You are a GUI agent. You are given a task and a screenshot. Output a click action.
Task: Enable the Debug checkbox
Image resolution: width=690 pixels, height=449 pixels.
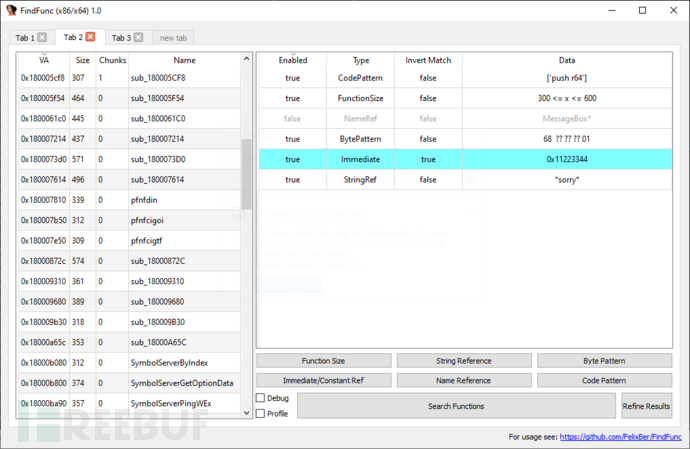pyautogui.click(x=261, y=398)
